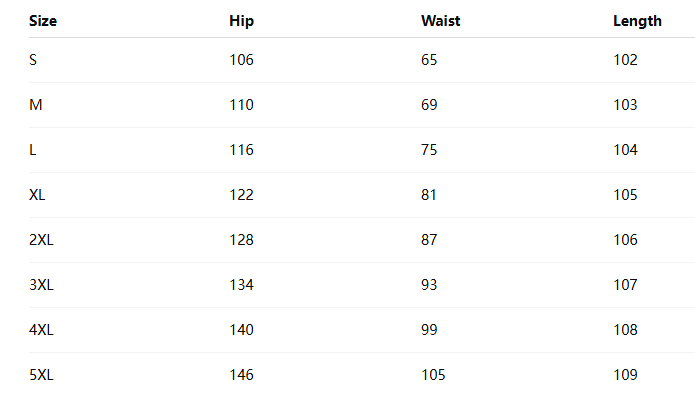Click the Length column header
695x412 pixels.
(637, 21)
